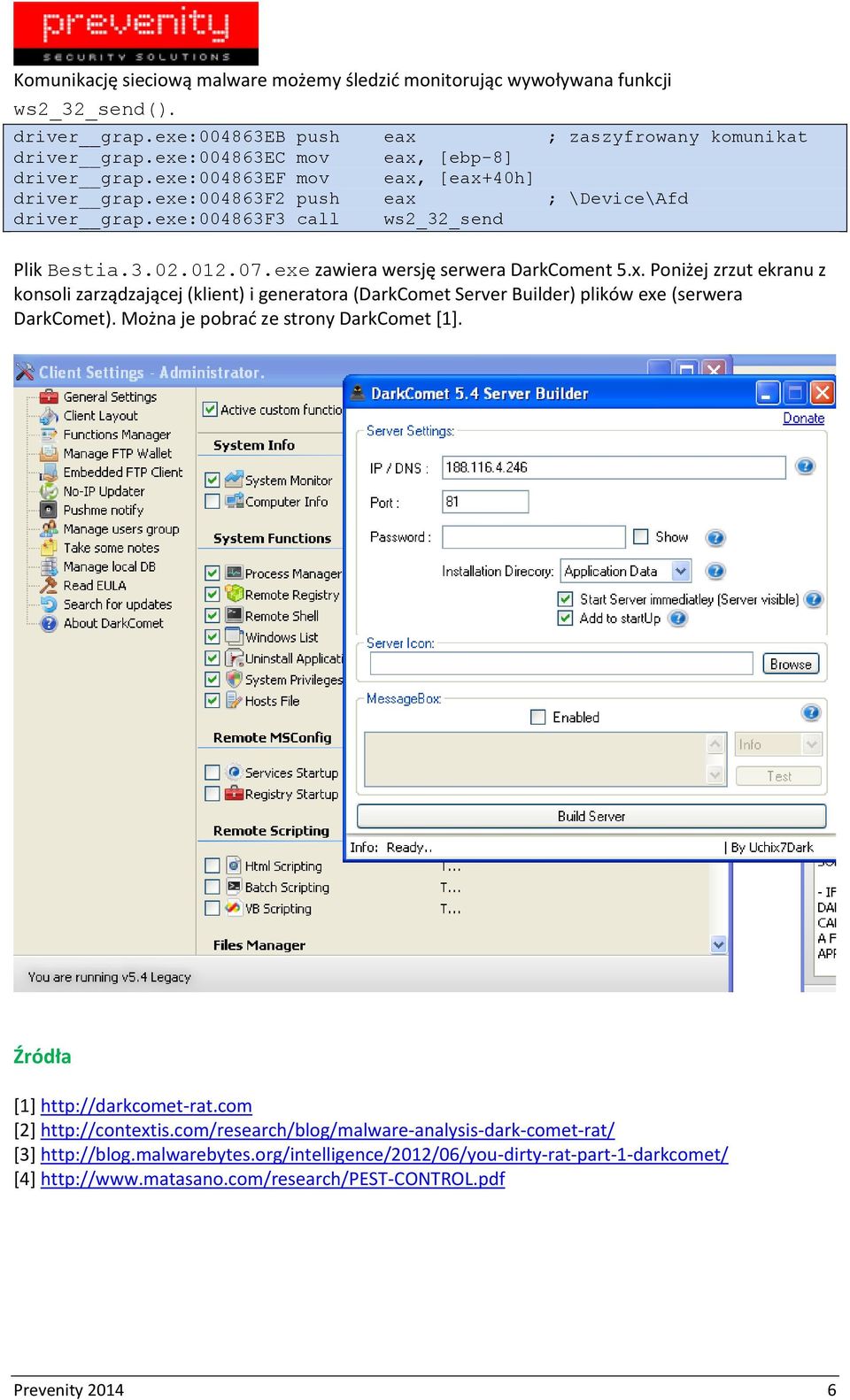This screenshot has height=1400, width=850.
Task: Click the General Settings icon in the sidebar
Action: [49, 396]
